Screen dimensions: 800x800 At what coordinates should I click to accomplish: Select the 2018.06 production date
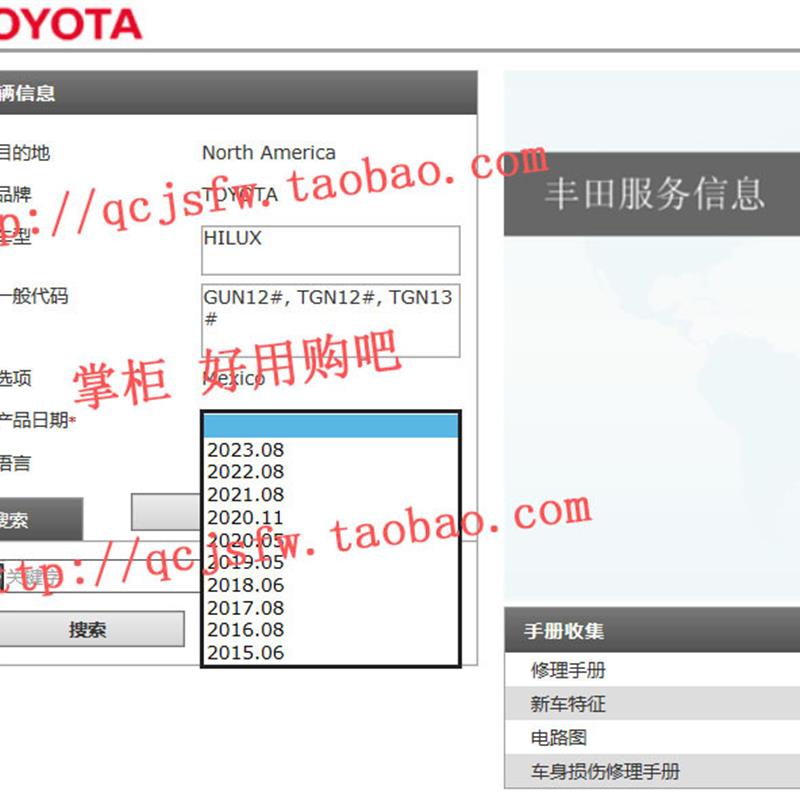coord(331,585)
